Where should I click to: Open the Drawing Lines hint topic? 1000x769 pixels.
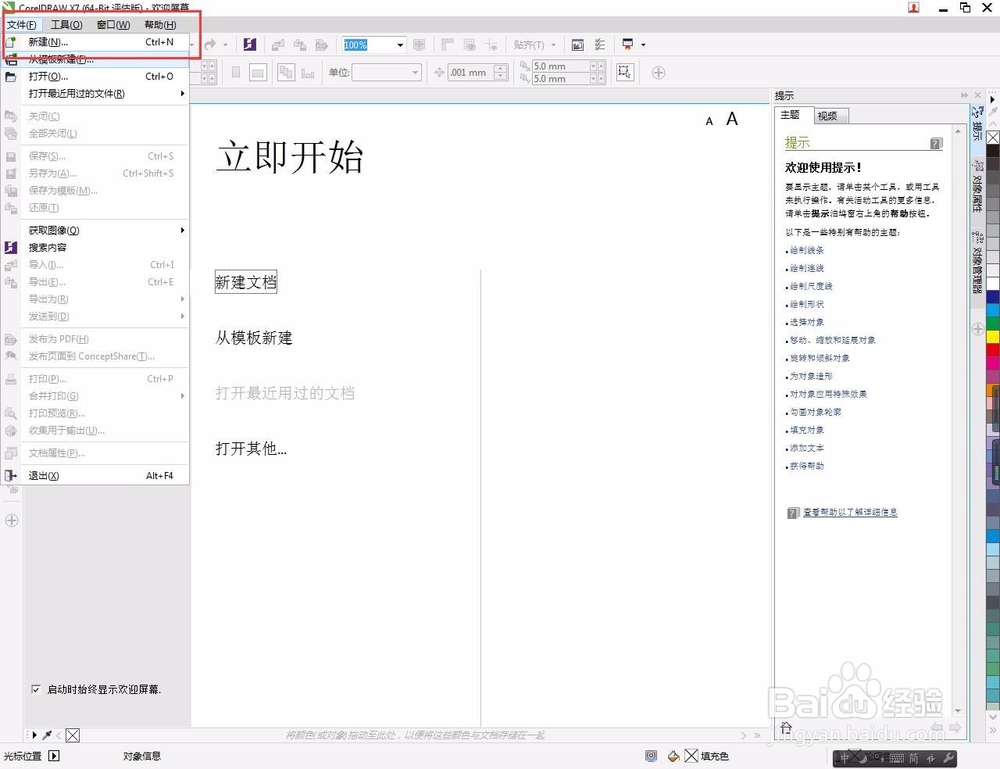pos(807,250)
